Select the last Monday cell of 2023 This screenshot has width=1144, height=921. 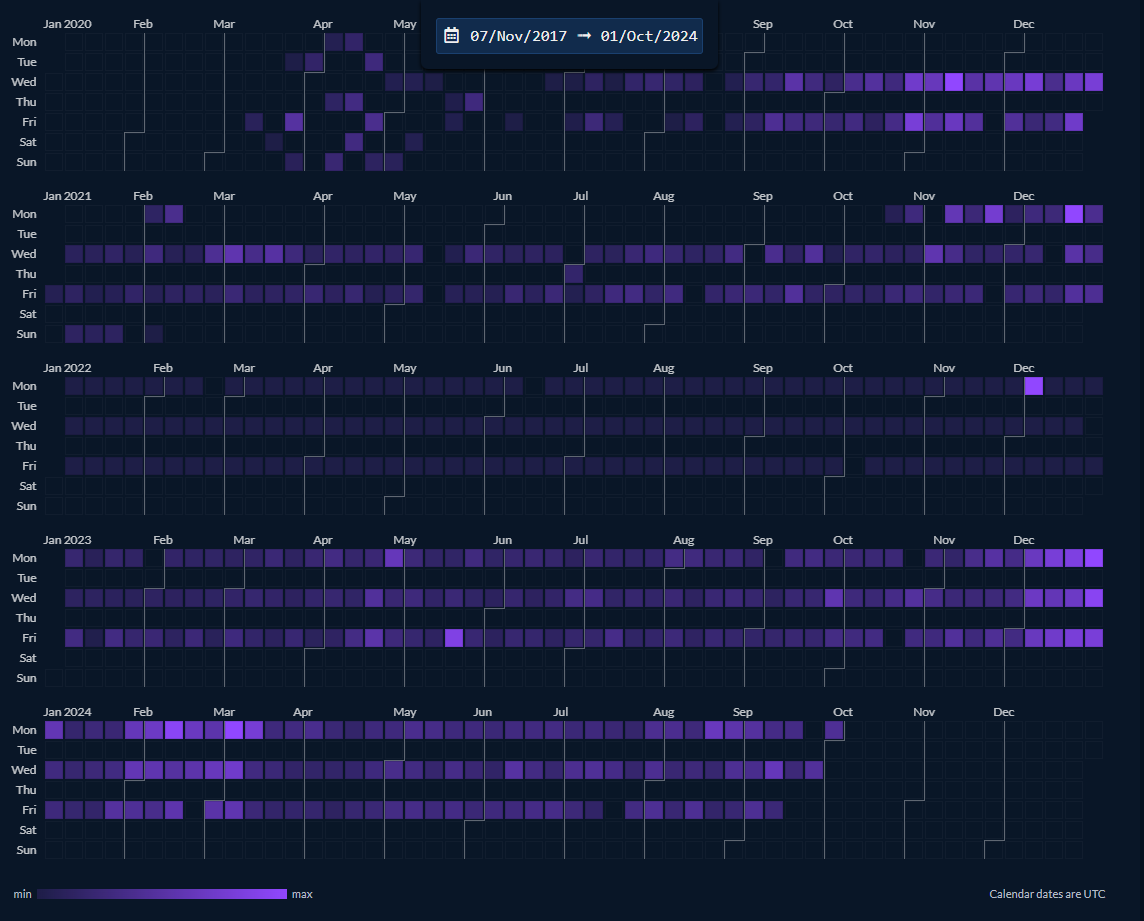tap(1094, 558)
